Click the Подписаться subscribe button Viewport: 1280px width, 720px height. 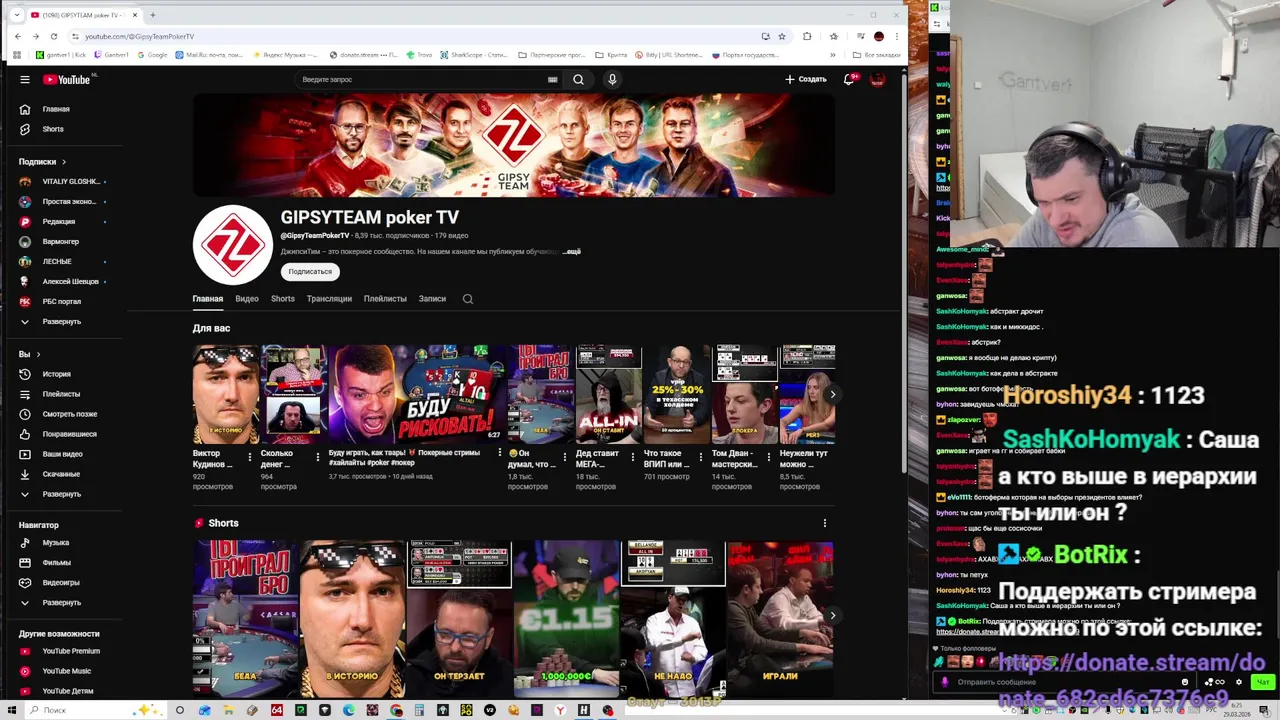click(310, 271)
